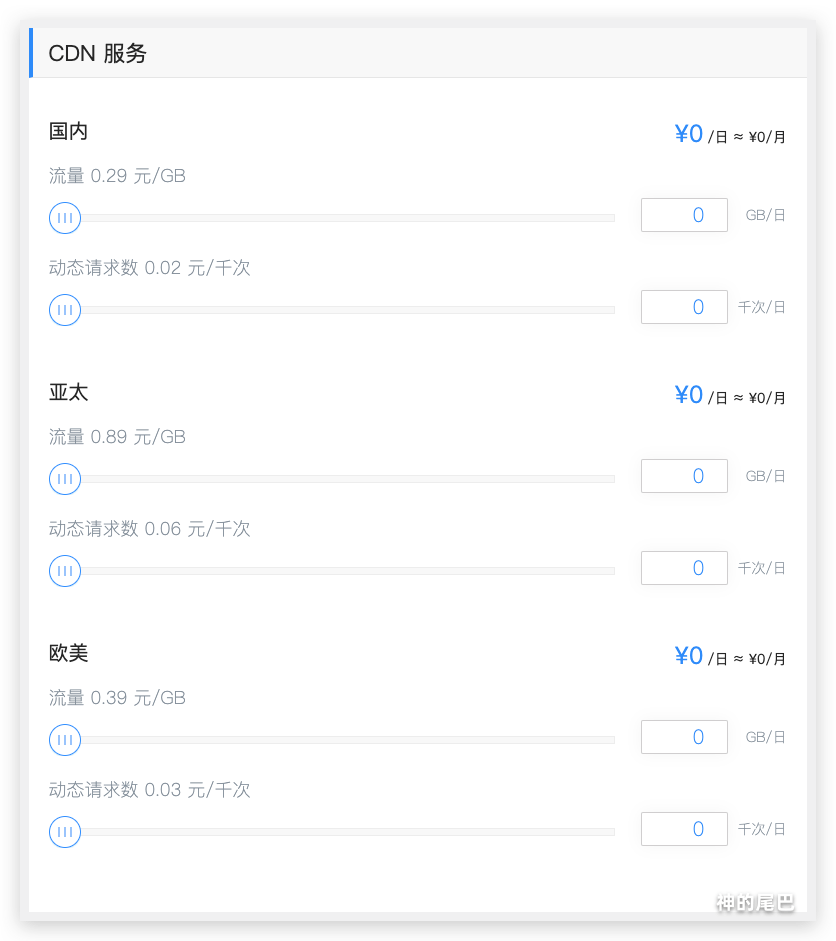This screenshot has height=941, width=836.
Task: Click the 欧美 动态请求数 slider handle
Action: tap(65, 832)
